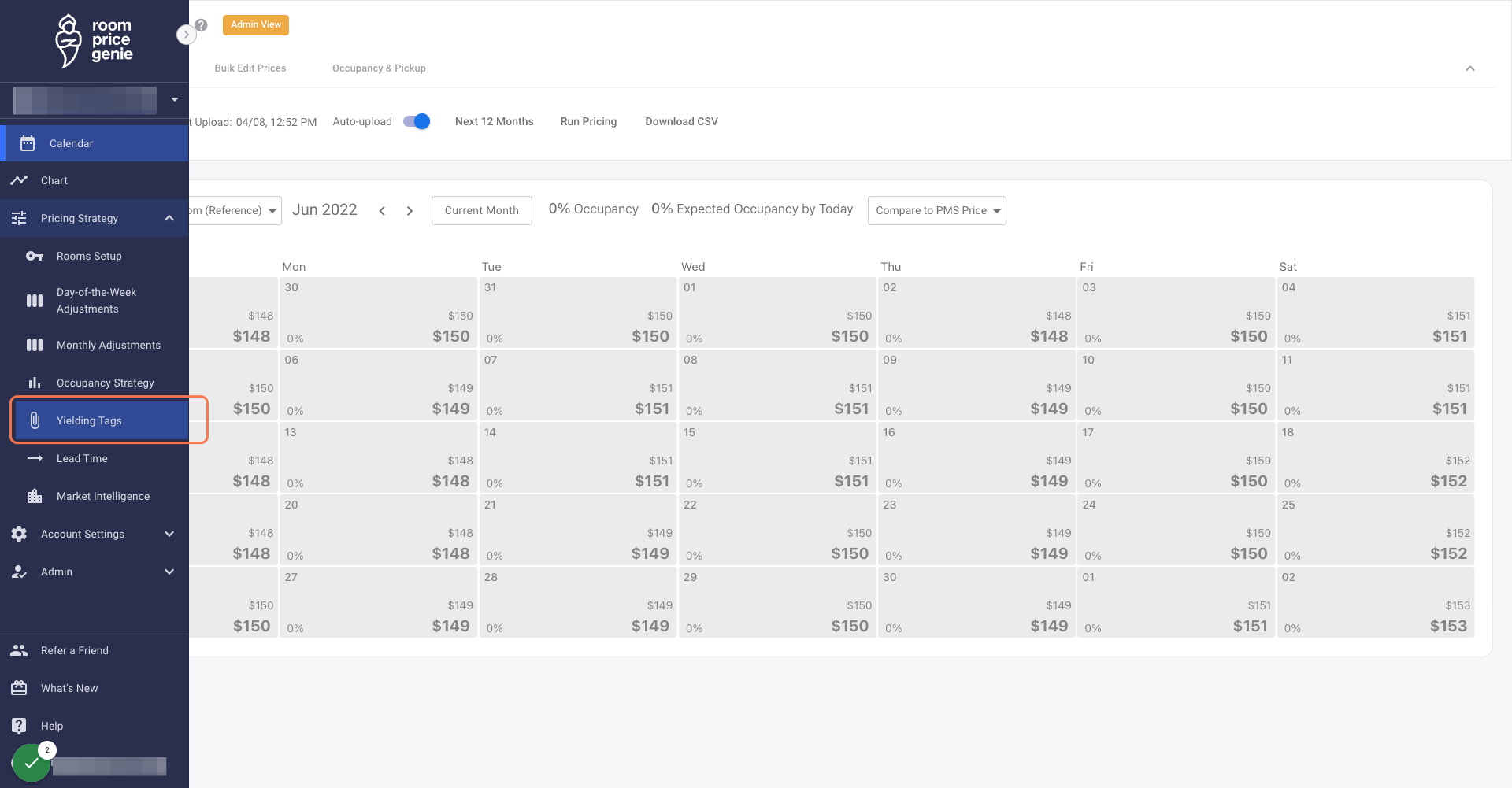This screenshot has width=1512, height=788.
Task: Open the room (Reference) dropdown
Action: 235,210
